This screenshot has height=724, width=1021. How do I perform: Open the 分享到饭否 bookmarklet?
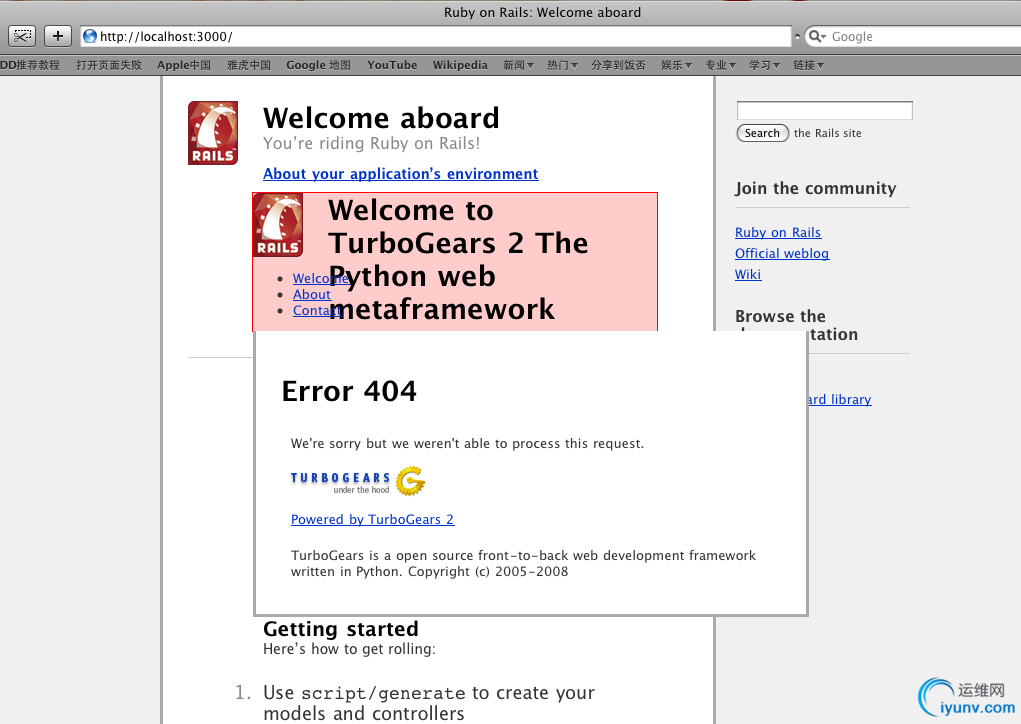point(619,65)
